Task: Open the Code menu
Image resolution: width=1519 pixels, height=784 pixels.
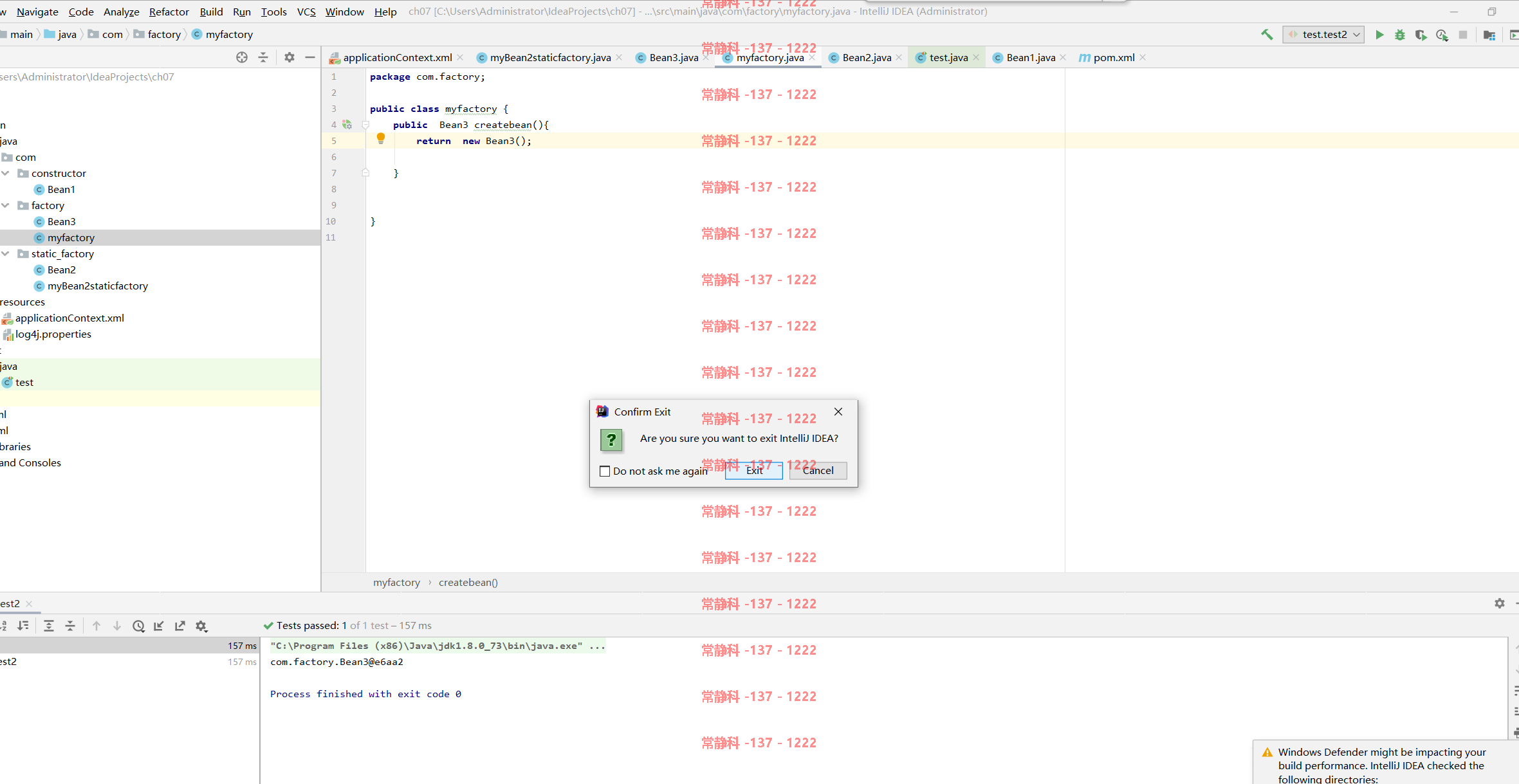Action: [x=81, y=12]
